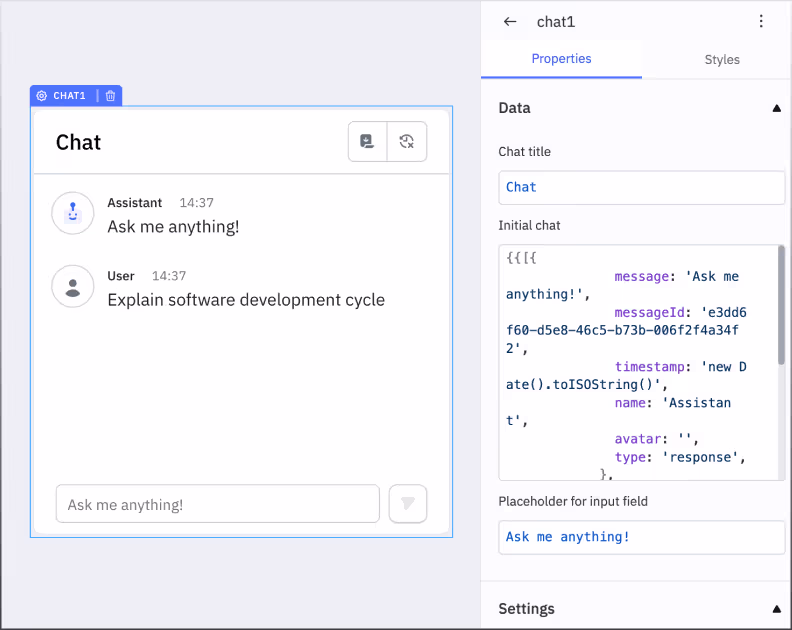The width and height of the screenshot is (792, 630).
Task: Click the chat message input box
Action: click(x=217, y=505)
